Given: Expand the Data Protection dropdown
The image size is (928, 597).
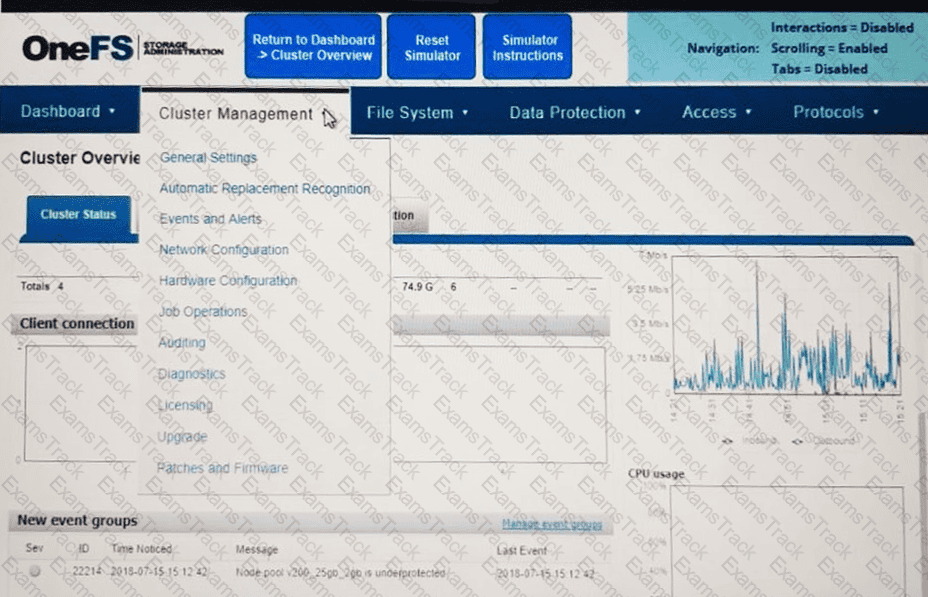Looking at the screenshot, I should point(574,112).
